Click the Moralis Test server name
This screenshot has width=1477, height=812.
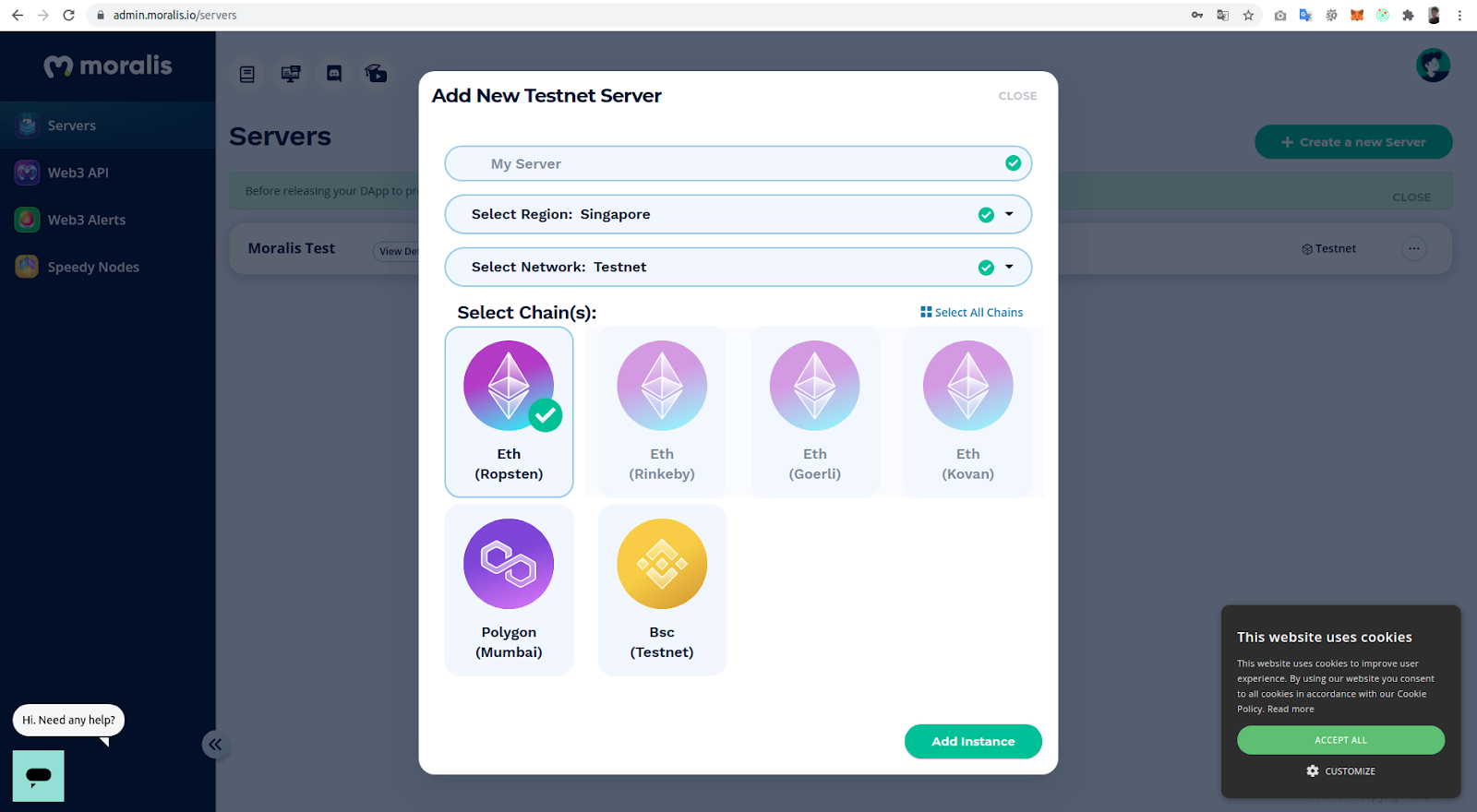(292, 248)
